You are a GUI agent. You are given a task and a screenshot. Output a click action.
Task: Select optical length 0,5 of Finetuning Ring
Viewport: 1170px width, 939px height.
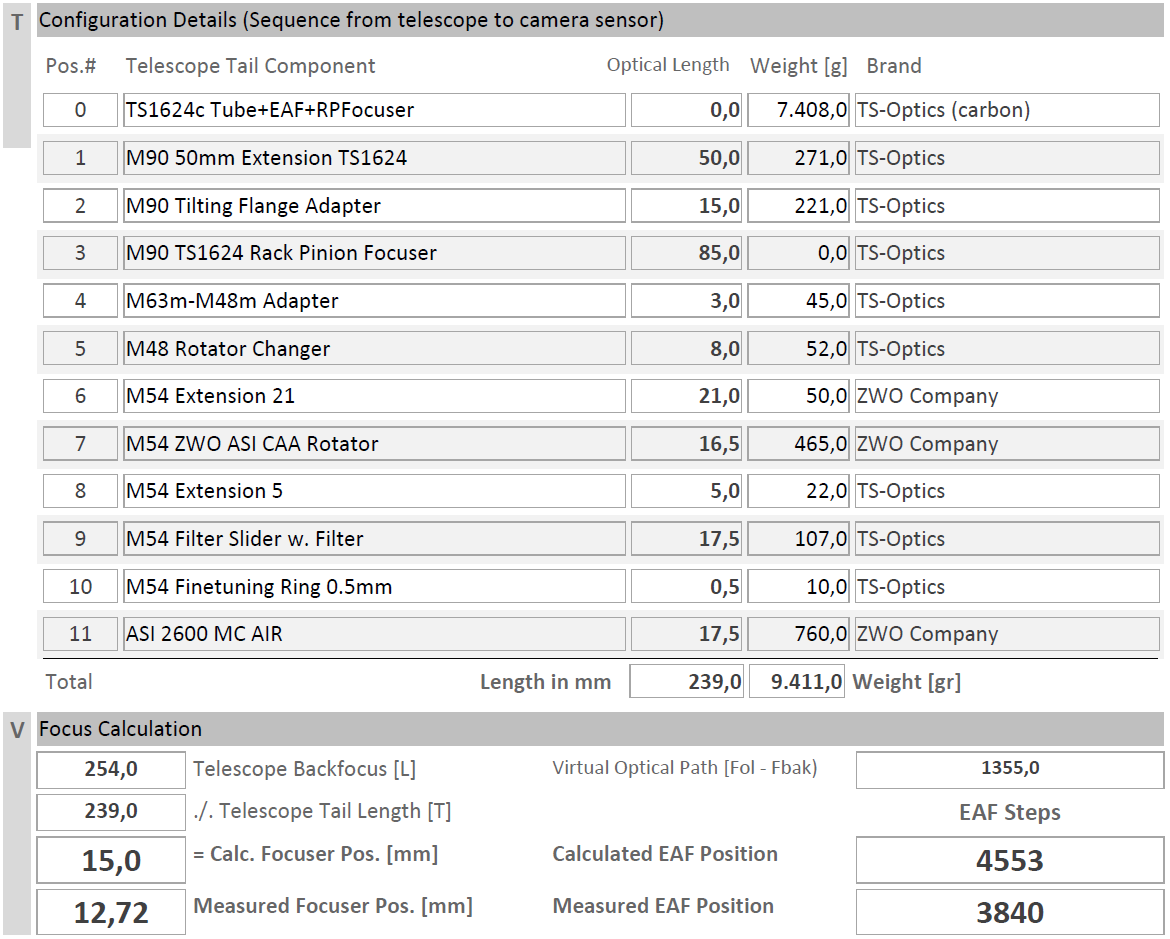click(x=686, y=587)
